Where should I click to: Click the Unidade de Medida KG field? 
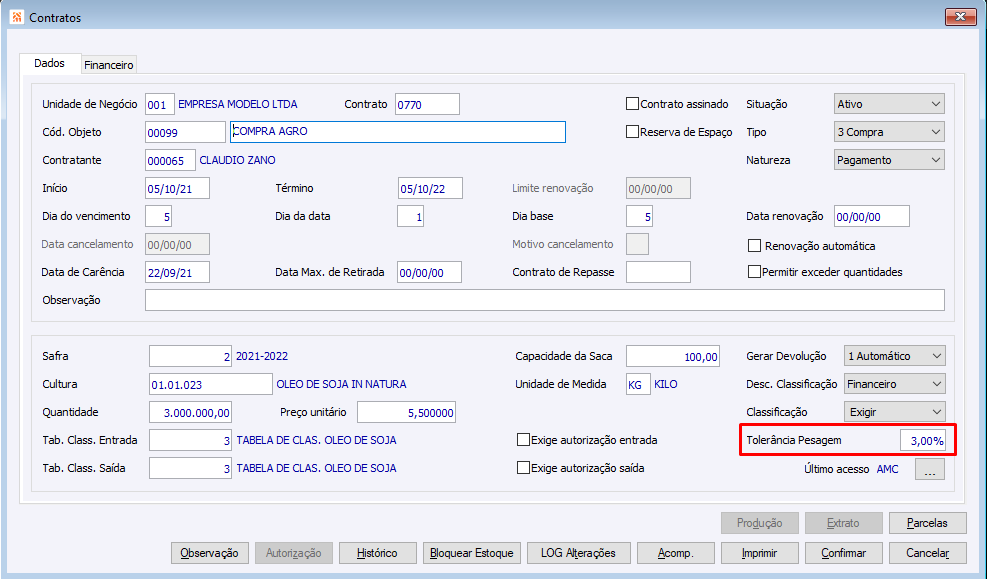pyautogui.click(x=638, y=384)
